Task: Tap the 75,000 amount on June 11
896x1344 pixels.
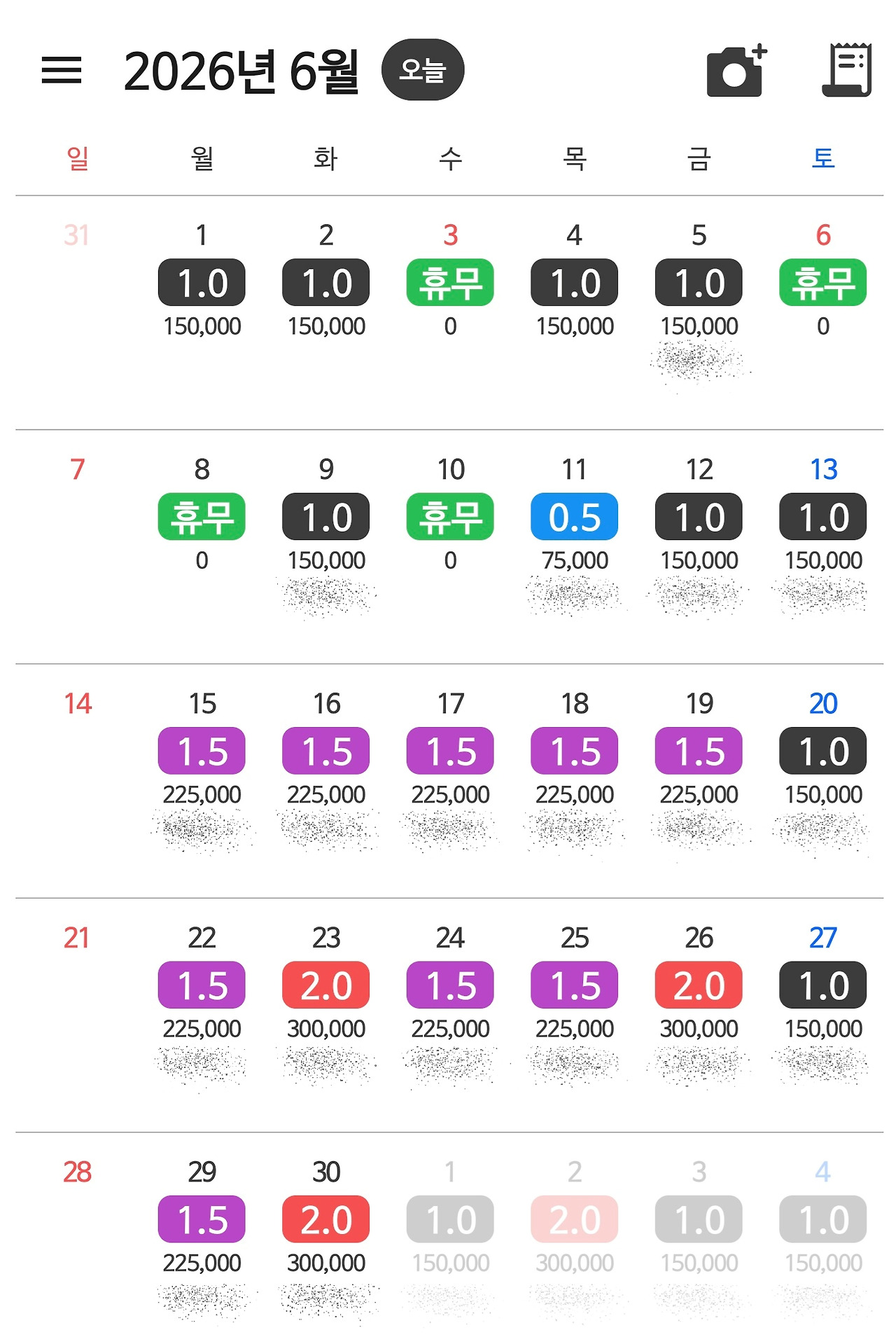Action: pyautogui.click(x=575, y=560)
